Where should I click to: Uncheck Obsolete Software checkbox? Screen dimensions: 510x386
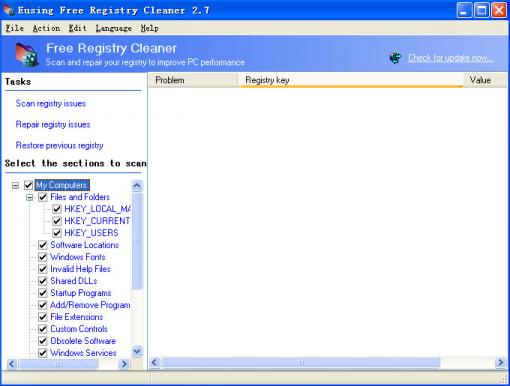pos(43,341)
